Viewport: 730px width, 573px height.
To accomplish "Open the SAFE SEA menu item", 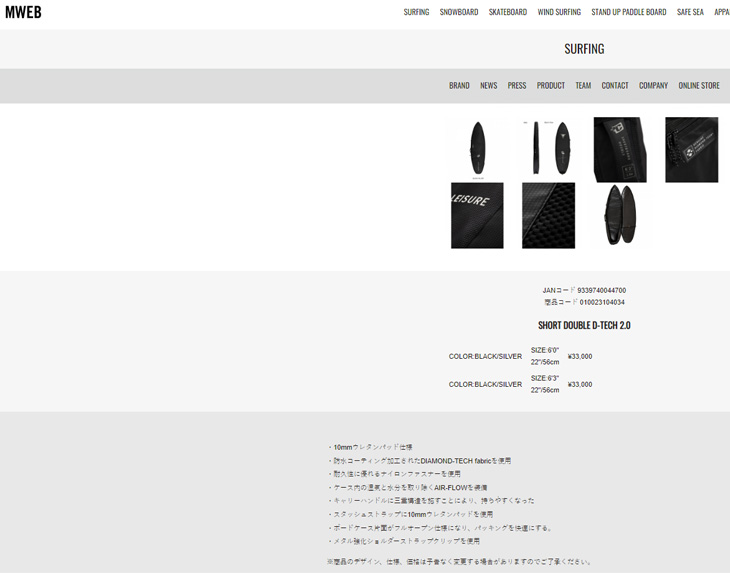I will pos(690,12).
